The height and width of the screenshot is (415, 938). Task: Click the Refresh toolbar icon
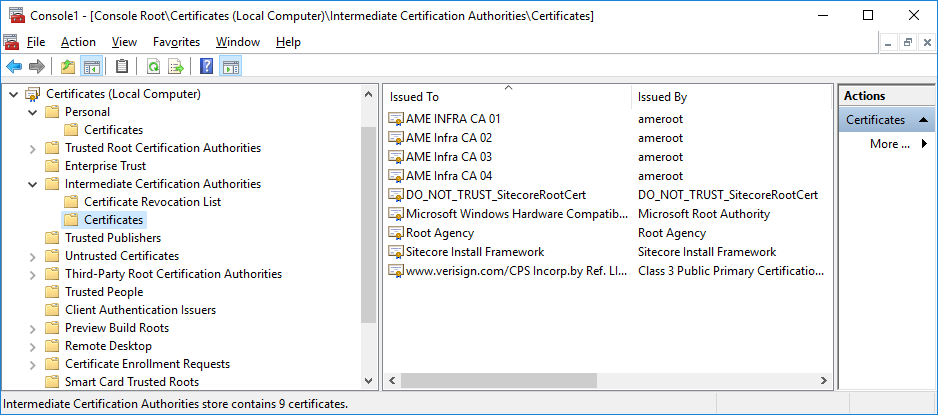point(153,67)
